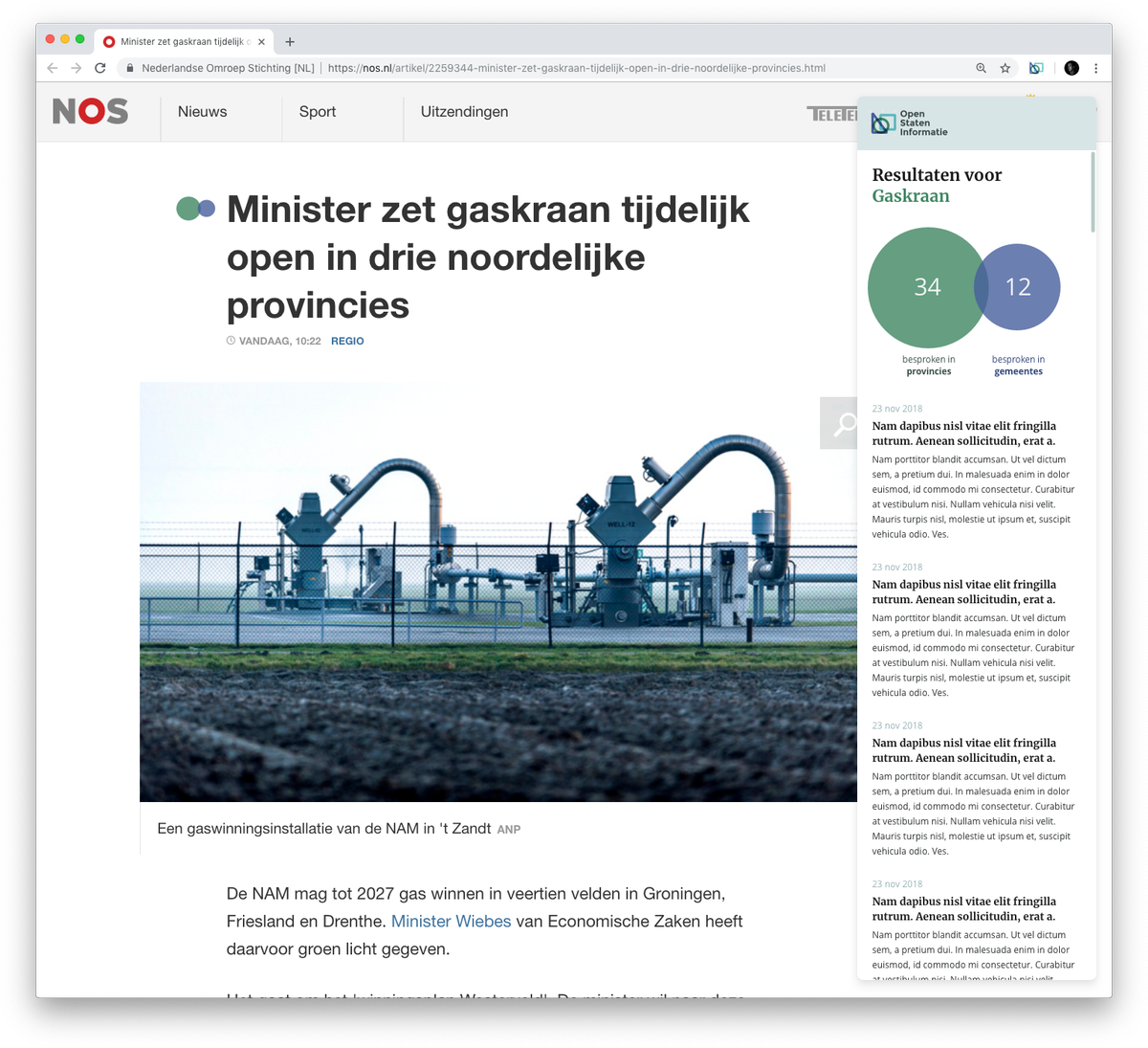Viewport: 1148px width, 1048px height.
Task: Open Chrome's three-dot menu
Action: pos(1096,68)
